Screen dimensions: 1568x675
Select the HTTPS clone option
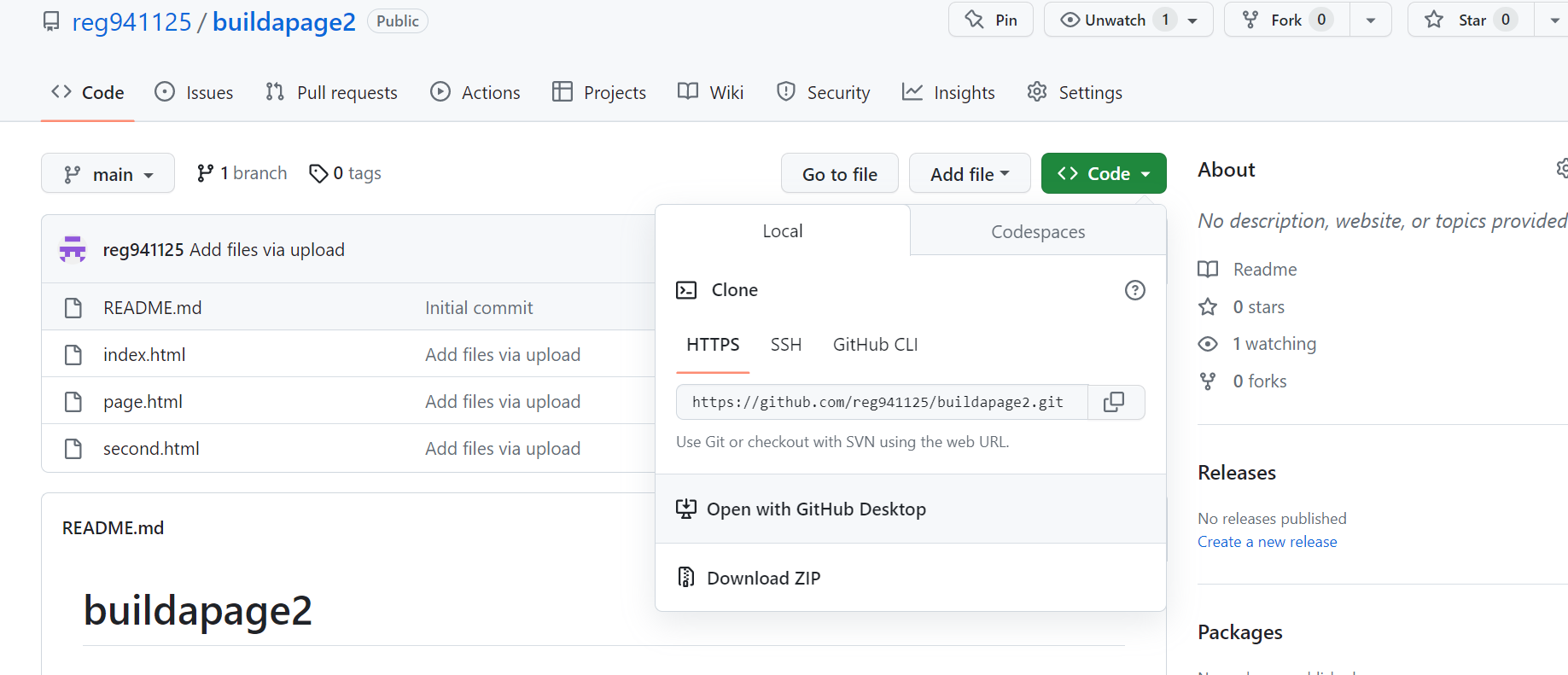[713, 345]
